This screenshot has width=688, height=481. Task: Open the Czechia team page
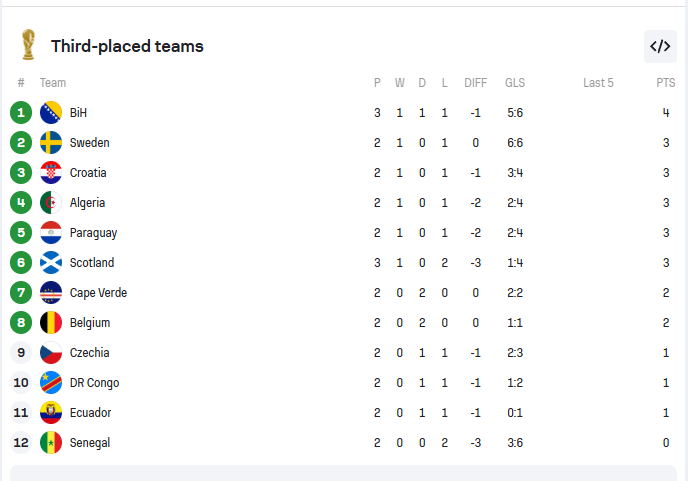[x=90, y=352]
